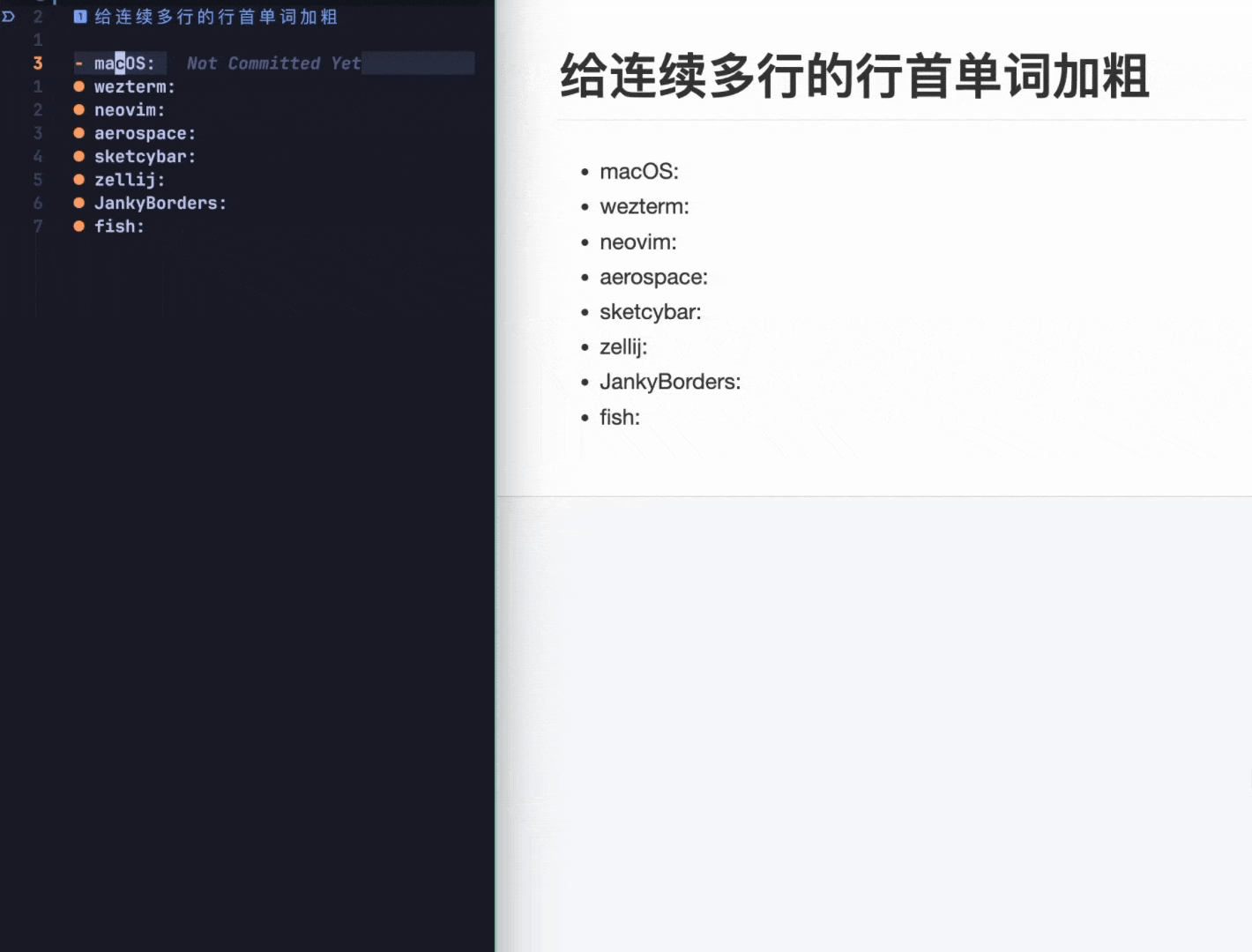This screenshot has height=952, width=1252.
Task: Click aerospace: line in editor
Action: (145, 133)
